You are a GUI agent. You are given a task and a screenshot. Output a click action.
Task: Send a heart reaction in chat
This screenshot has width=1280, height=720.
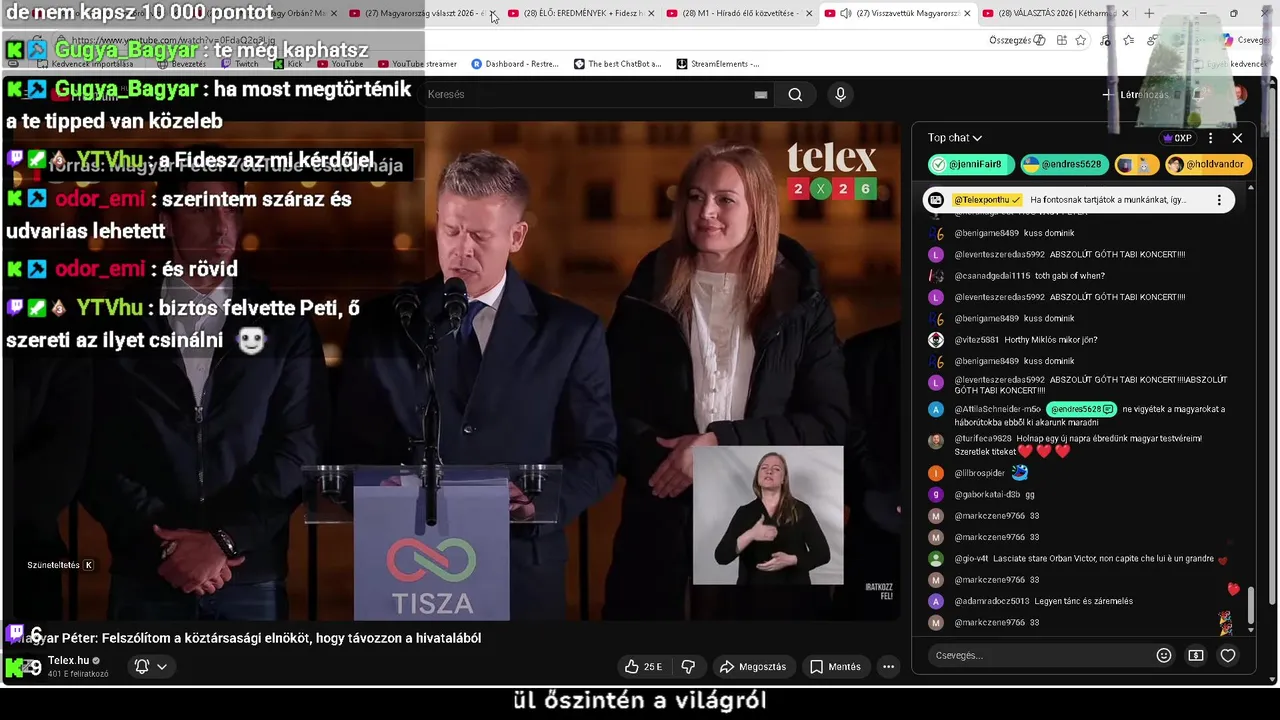1228,656
